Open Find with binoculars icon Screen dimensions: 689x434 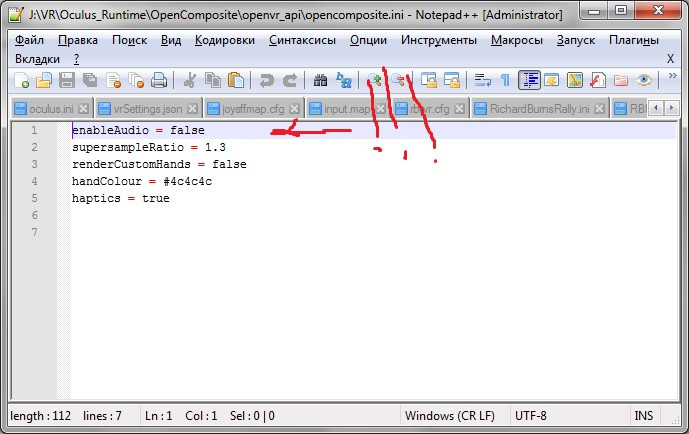point(320,80)
